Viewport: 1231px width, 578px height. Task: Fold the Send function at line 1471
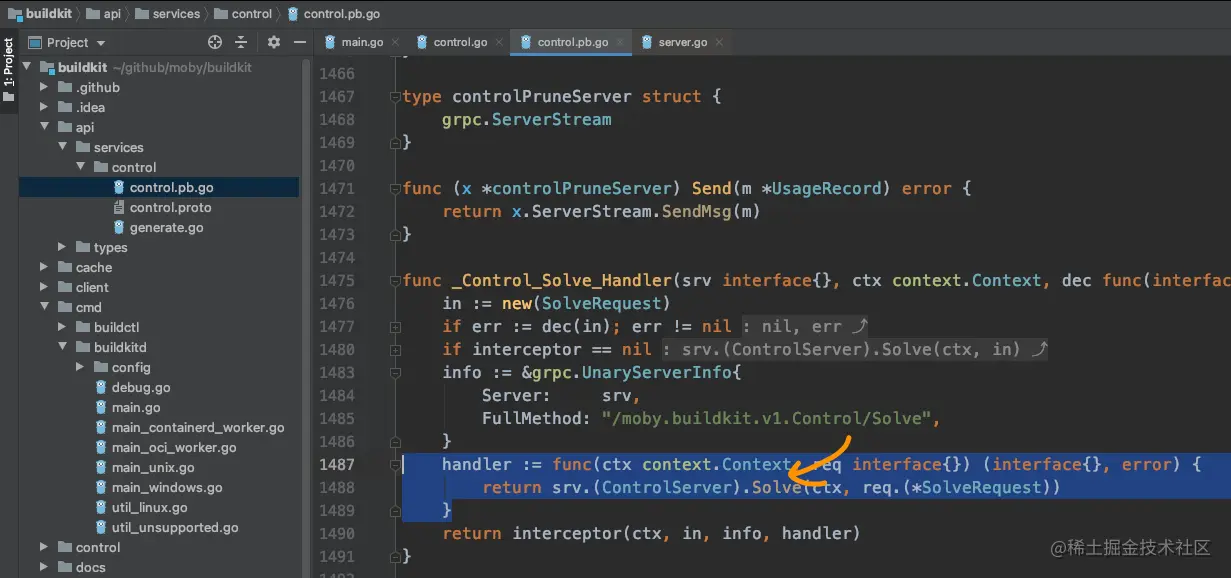coord(395,189)
